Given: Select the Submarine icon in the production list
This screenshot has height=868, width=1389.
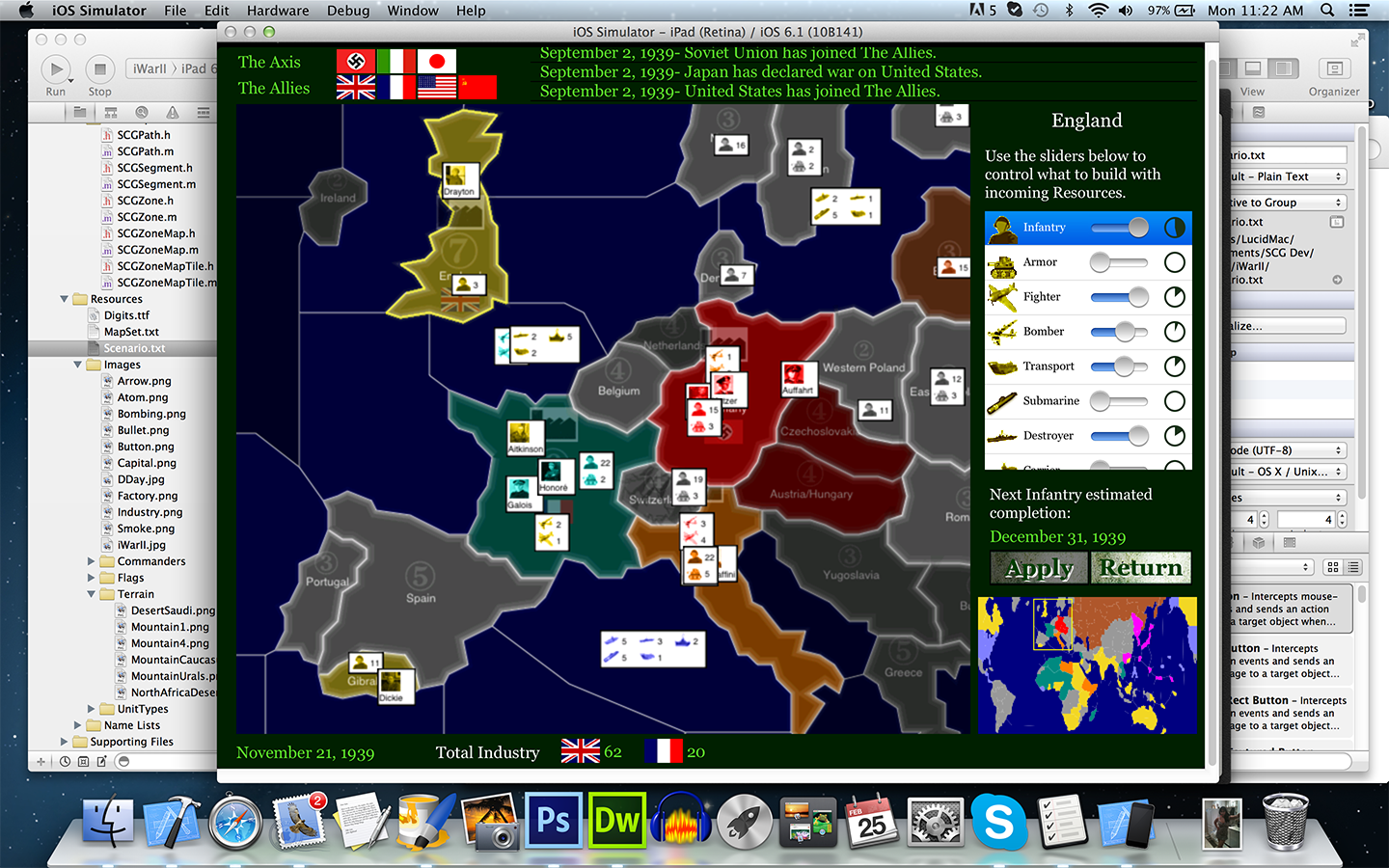Looking at the screenshot, I should point(1003,400).
